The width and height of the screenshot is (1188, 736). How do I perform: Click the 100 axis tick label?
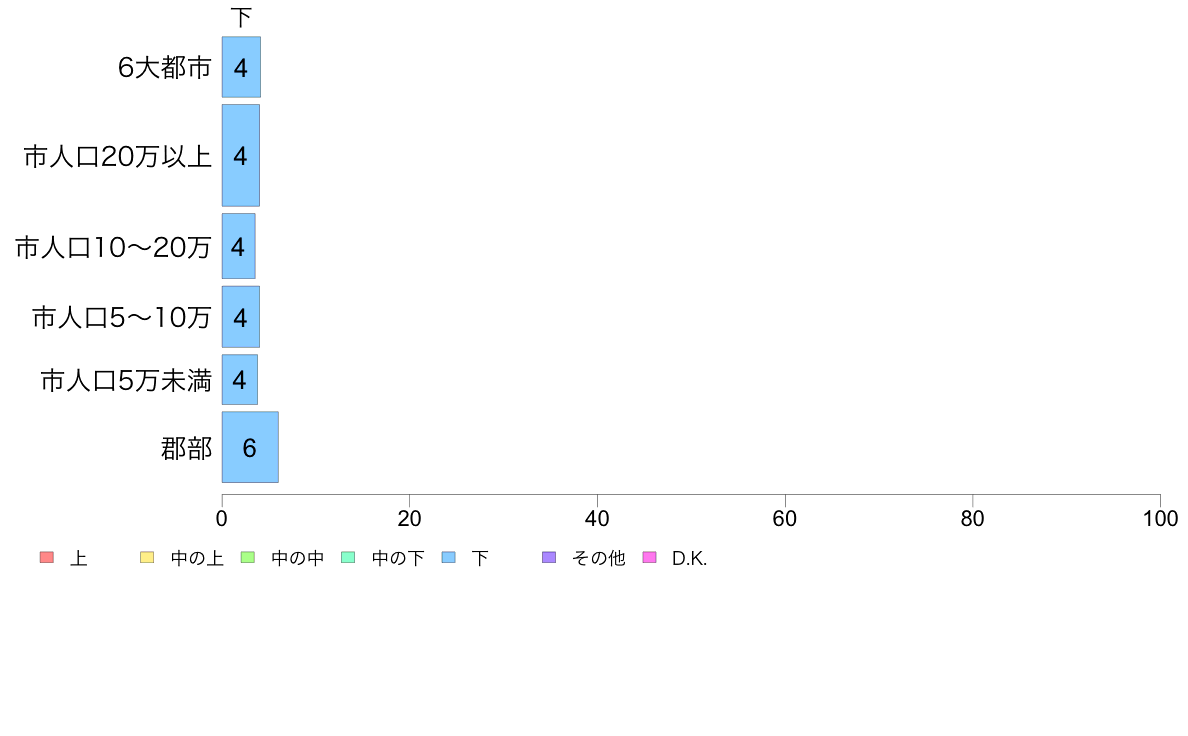coord(1160,518)
